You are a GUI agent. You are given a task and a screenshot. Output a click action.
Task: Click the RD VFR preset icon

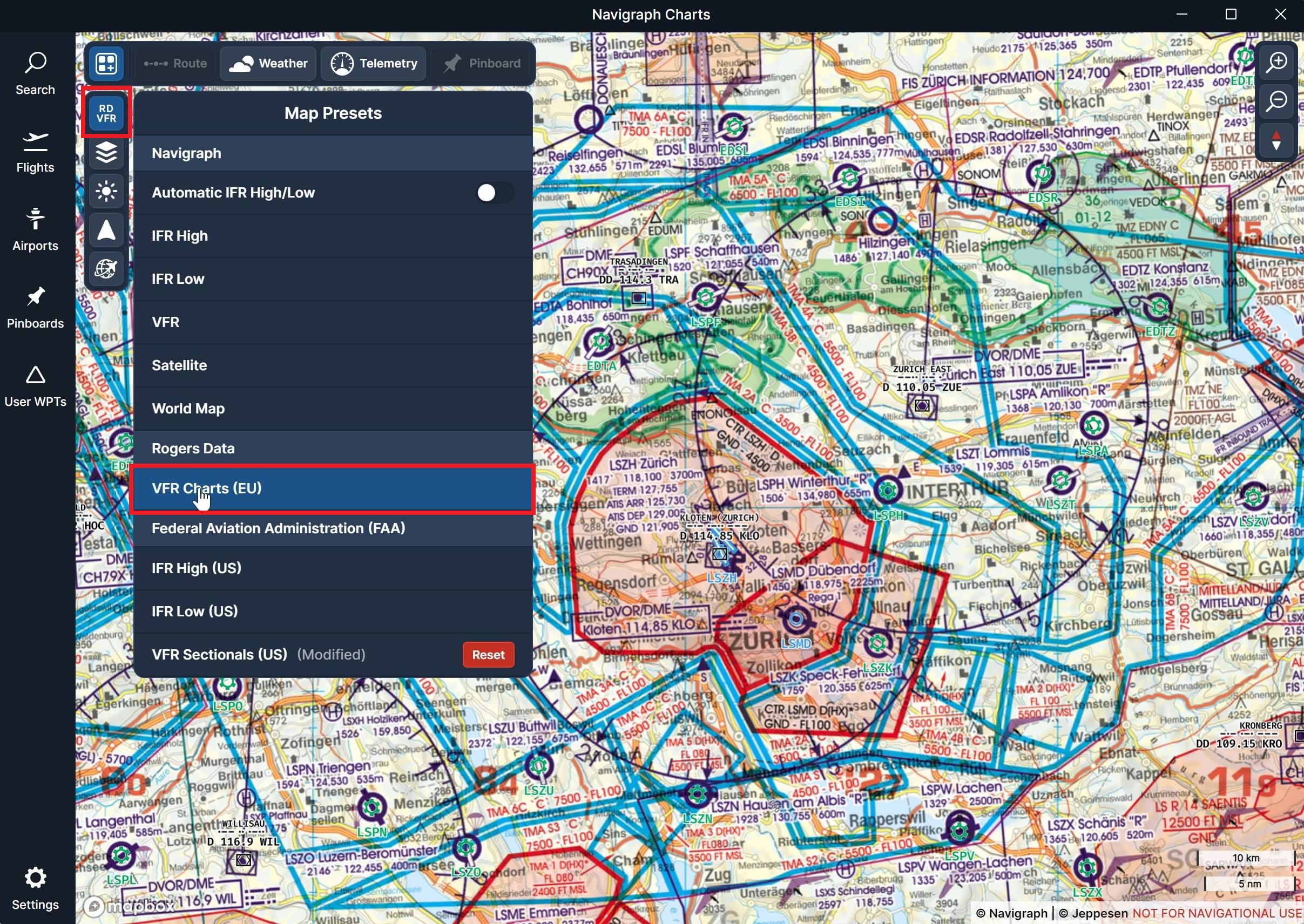(106, 112)
